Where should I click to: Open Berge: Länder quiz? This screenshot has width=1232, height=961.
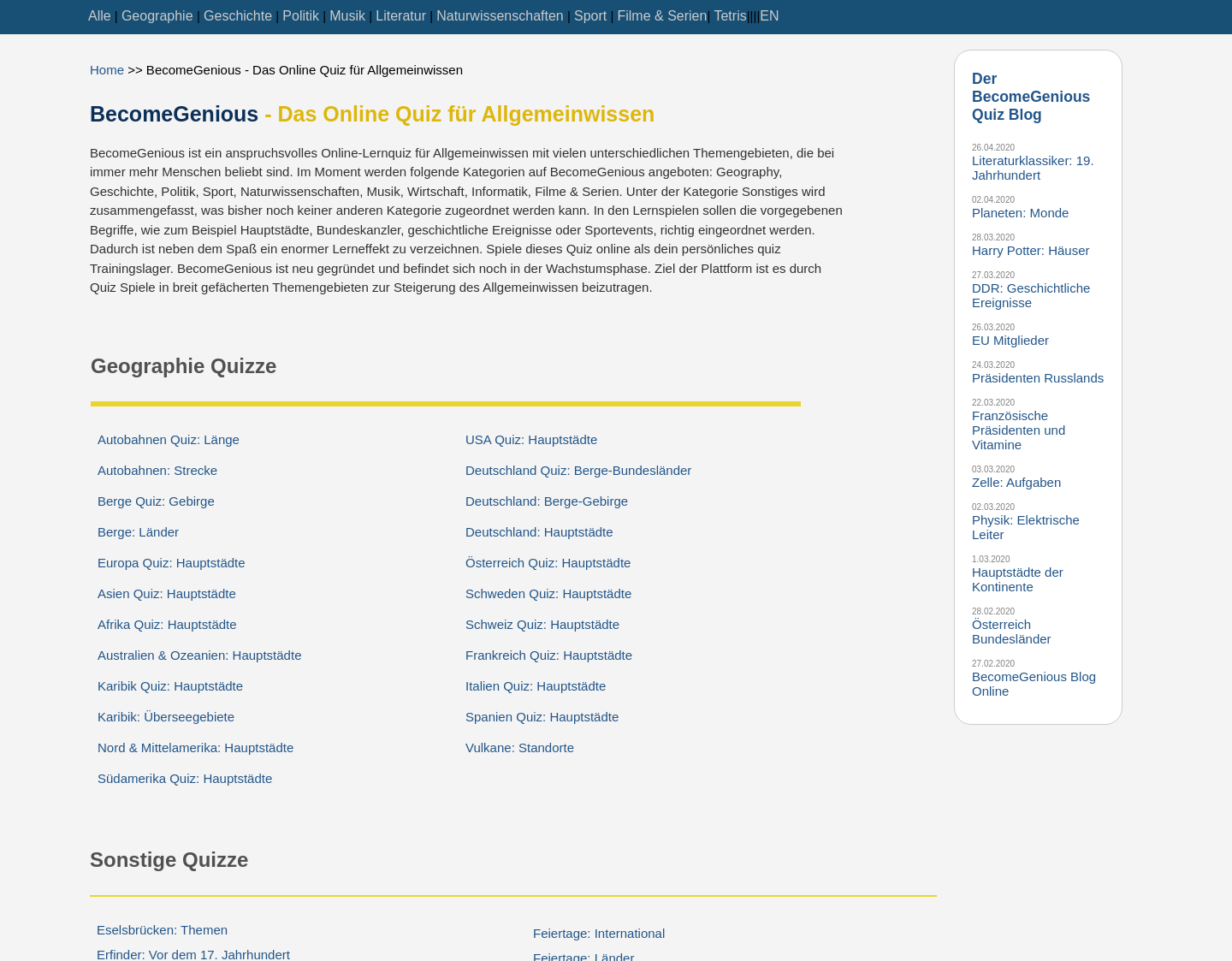[x=138, y=532]
